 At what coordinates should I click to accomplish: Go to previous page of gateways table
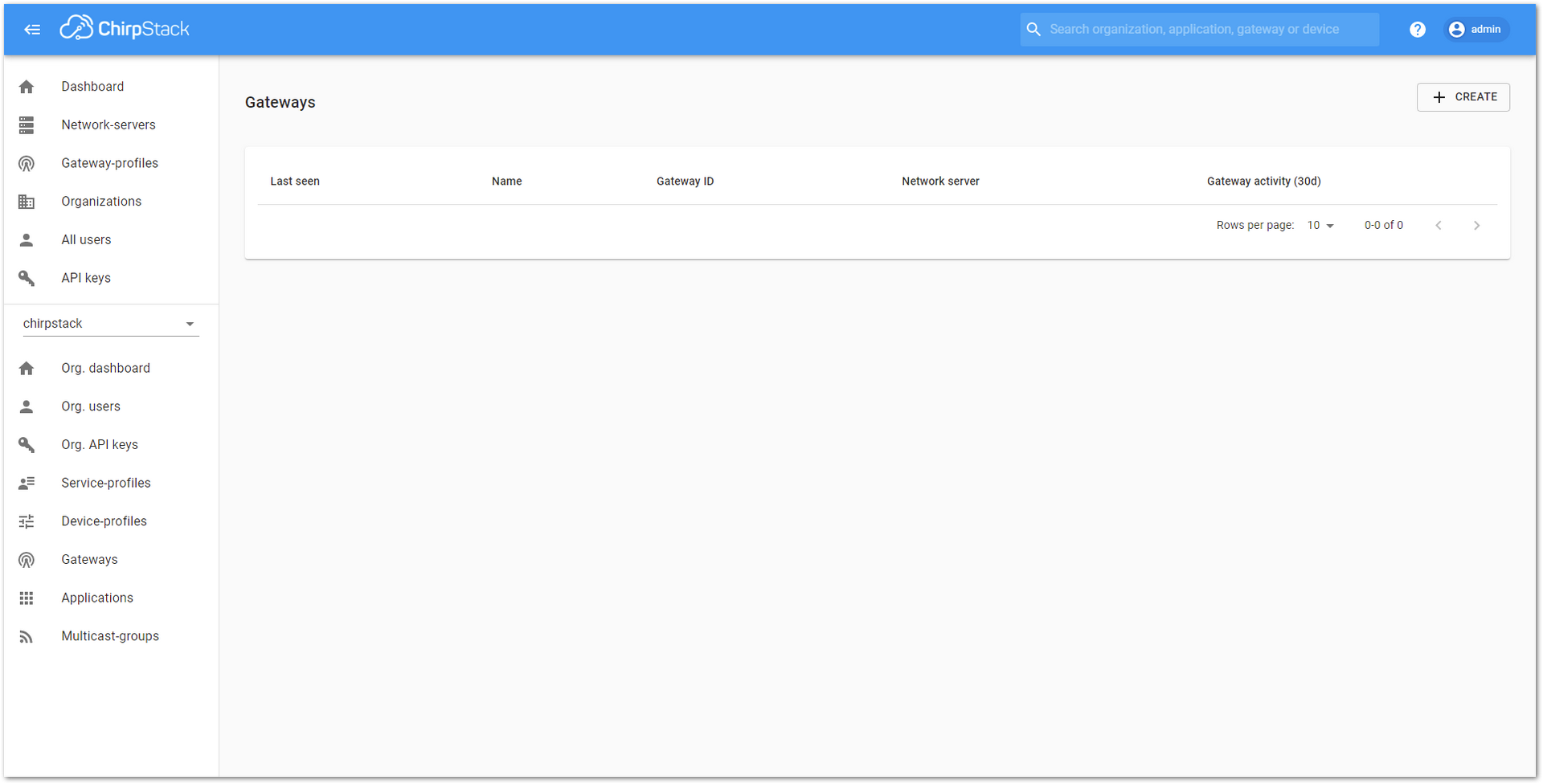[1439, 226]
